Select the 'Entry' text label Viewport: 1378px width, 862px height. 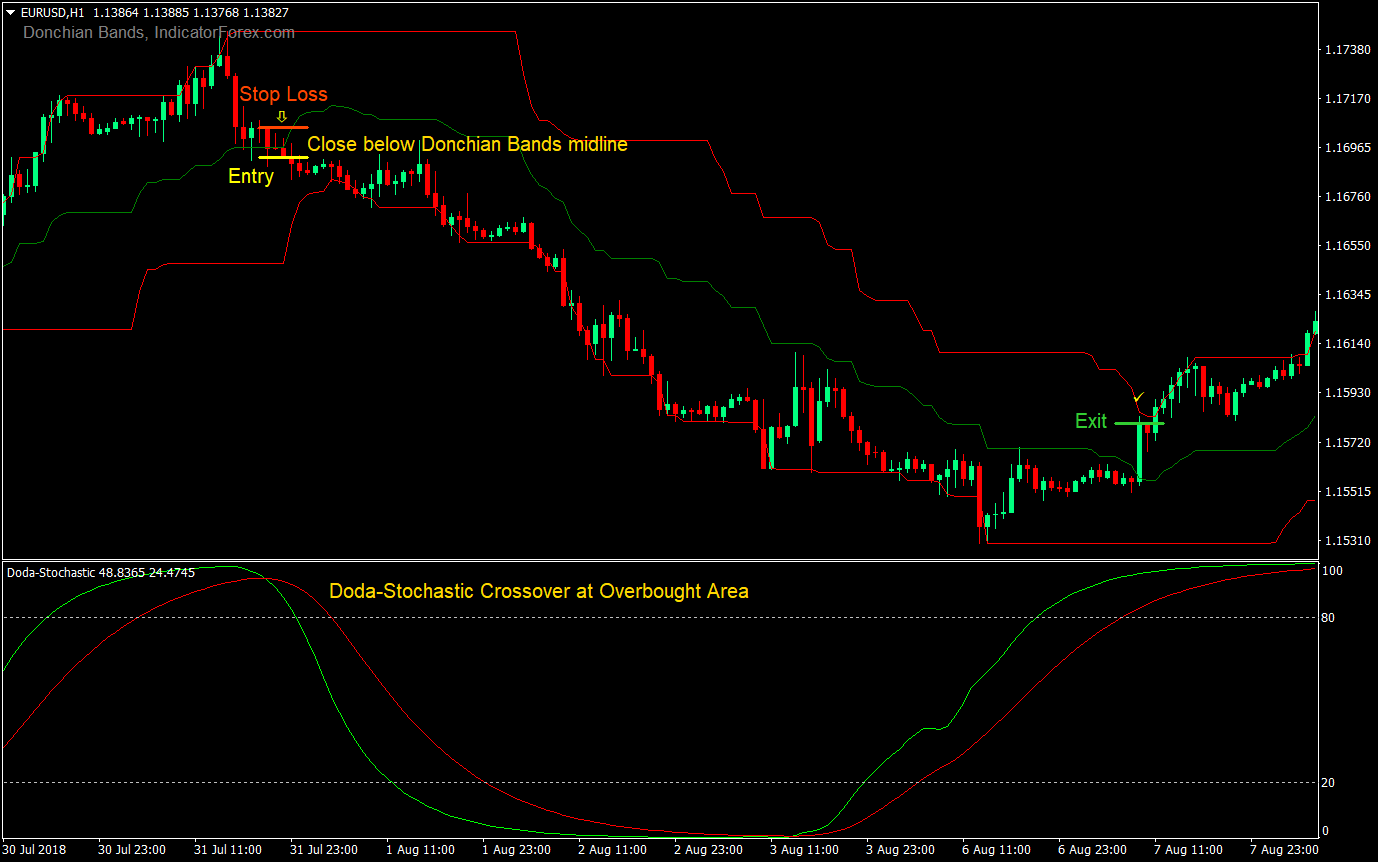pyautogui.click(x=250, y=176)
